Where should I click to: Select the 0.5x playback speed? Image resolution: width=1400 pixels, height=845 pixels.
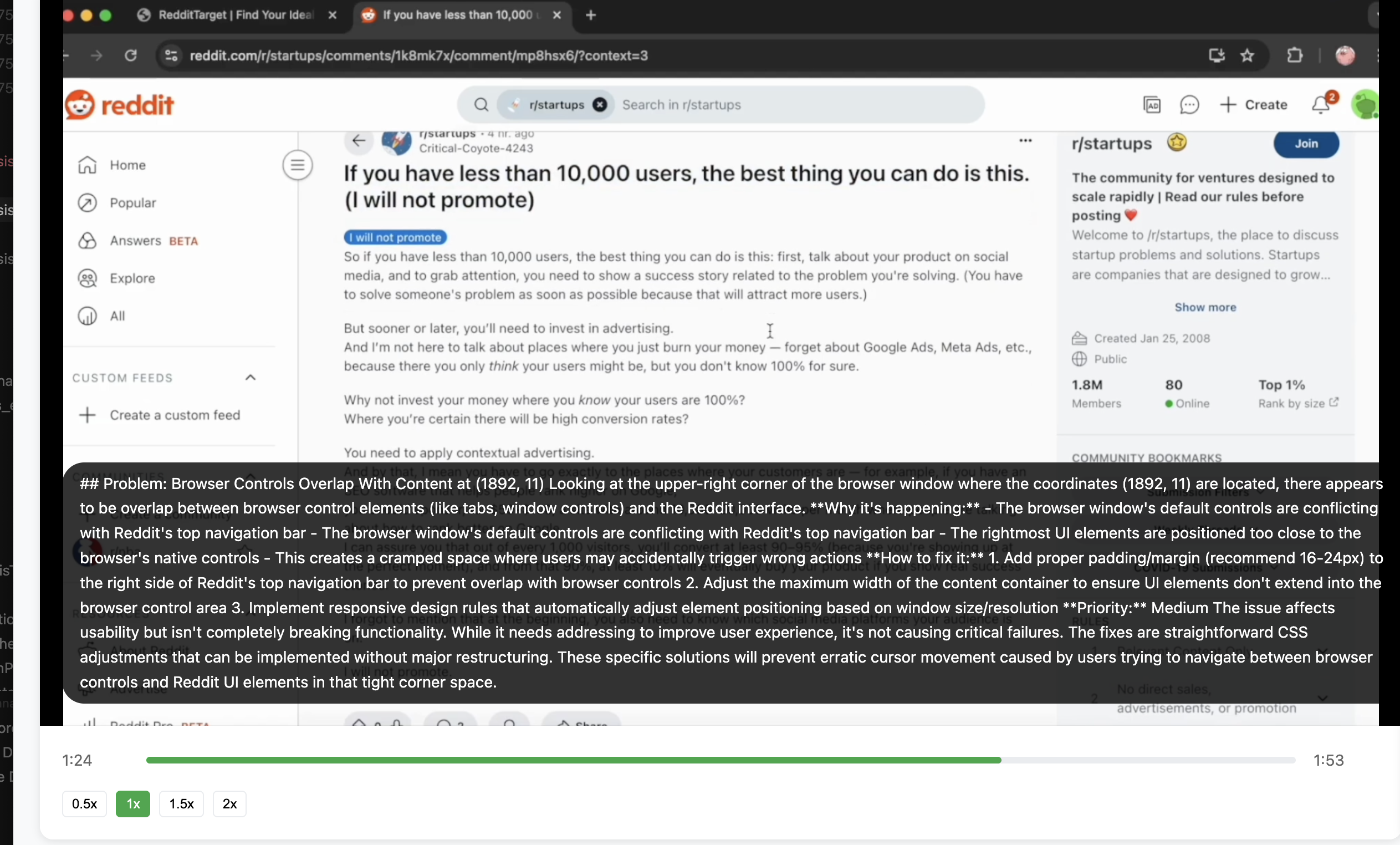click(84, 803)
